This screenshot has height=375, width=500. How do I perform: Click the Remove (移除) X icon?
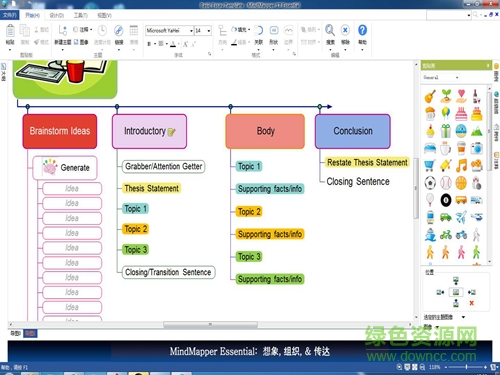(x=345, y=30)
